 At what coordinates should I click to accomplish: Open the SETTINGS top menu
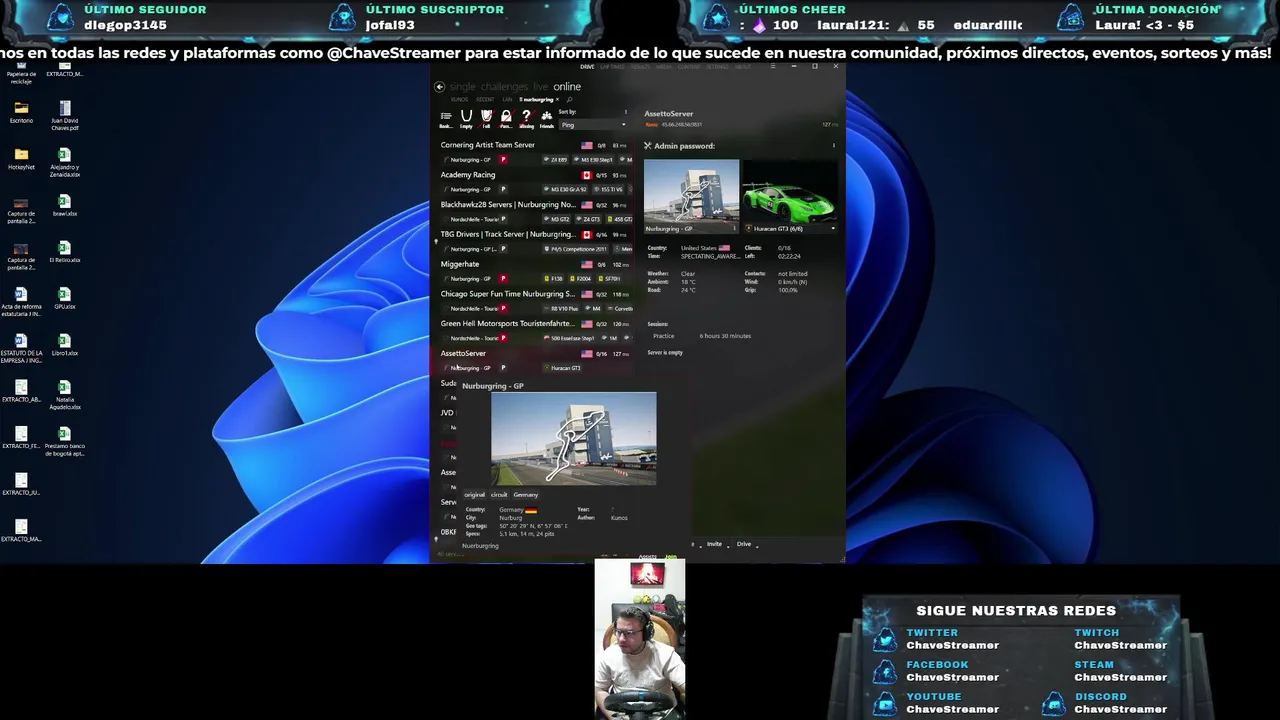[x=717, y=67]
